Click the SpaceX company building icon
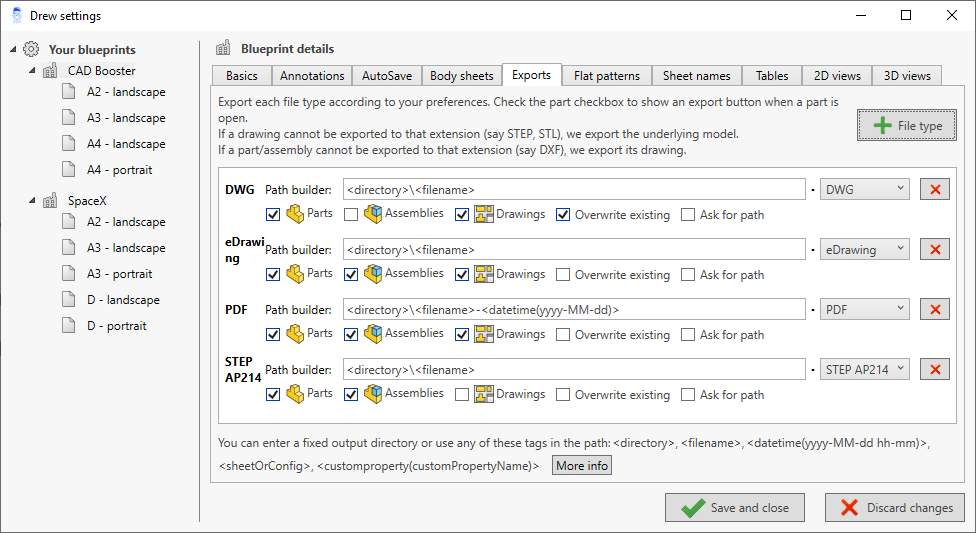This screenshot has height=533, width=976. pos(50,201)
